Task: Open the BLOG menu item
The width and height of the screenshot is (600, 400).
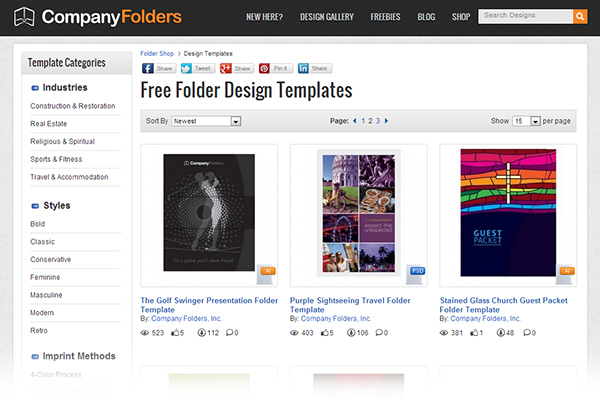Action: (x=426, y=17)
